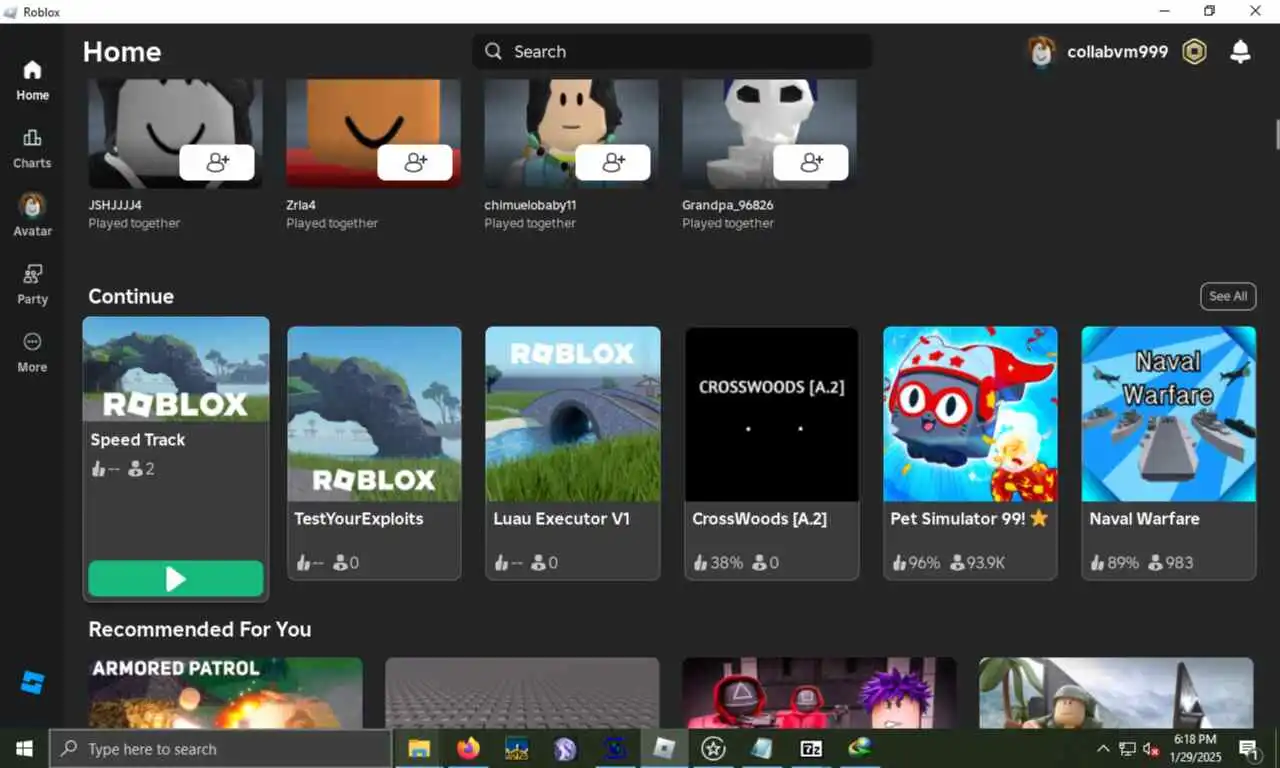Click the Continue section heading
This screenshot has width=1280, height=768.
pyautogui.click(x=131, y=296)
